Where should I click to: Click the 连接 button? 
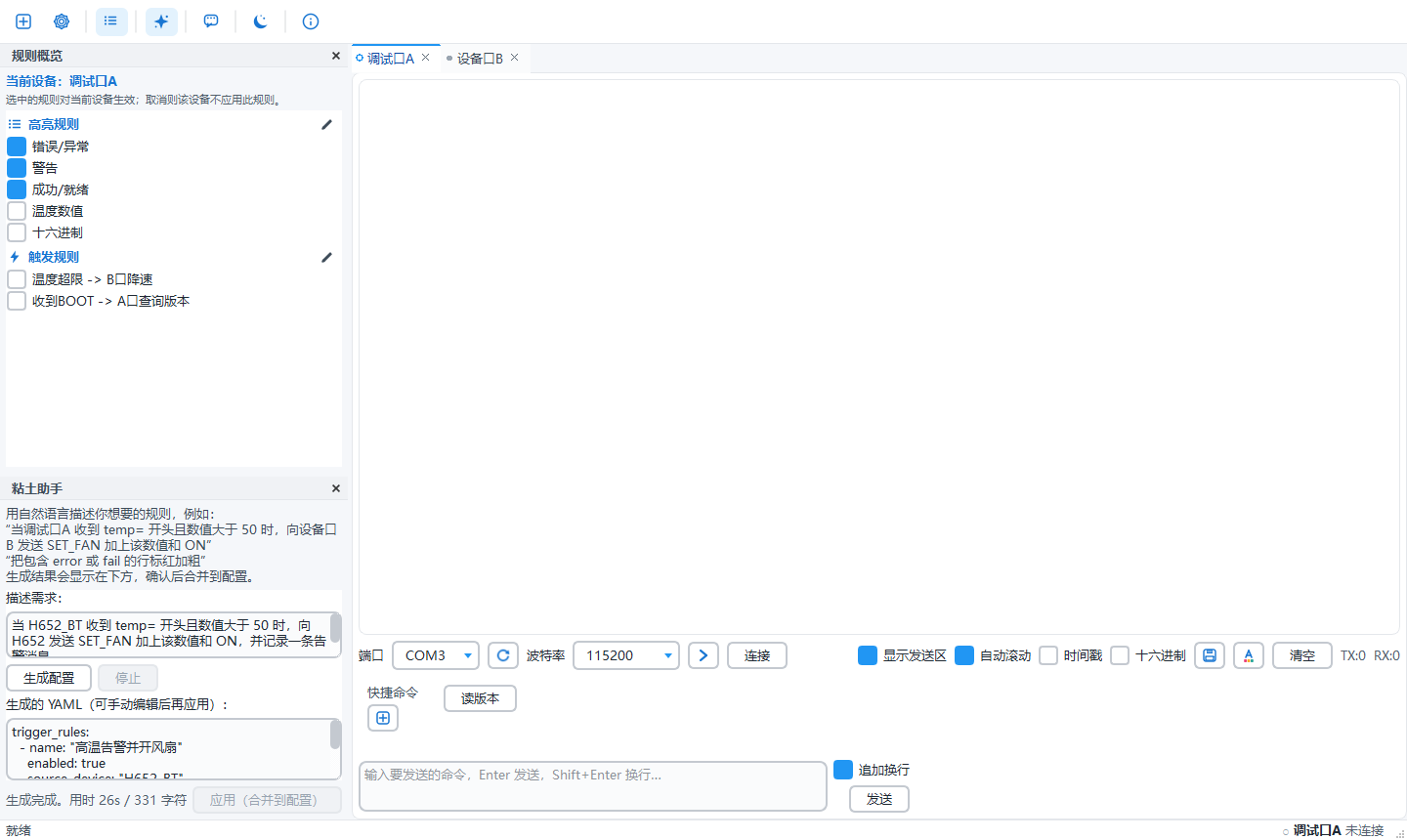click(x=757, y=655)
